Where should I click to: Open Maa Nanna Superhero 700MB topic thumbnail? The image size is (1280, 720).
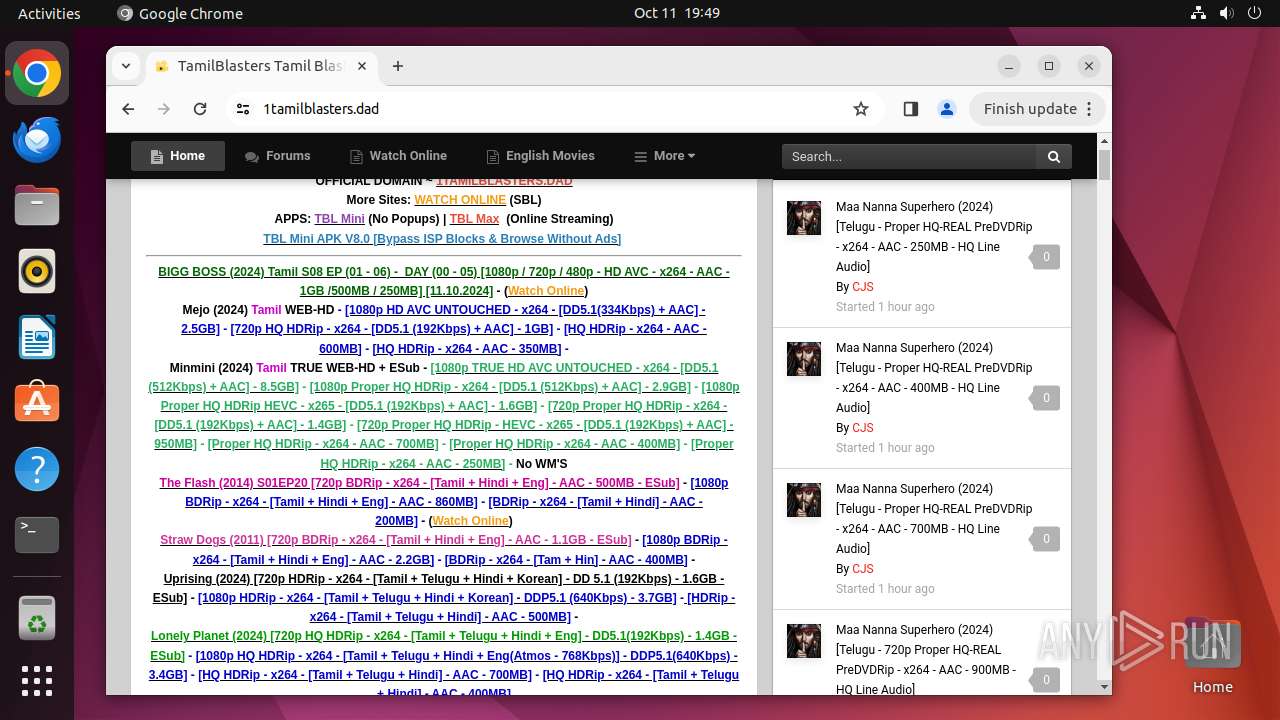804,499
